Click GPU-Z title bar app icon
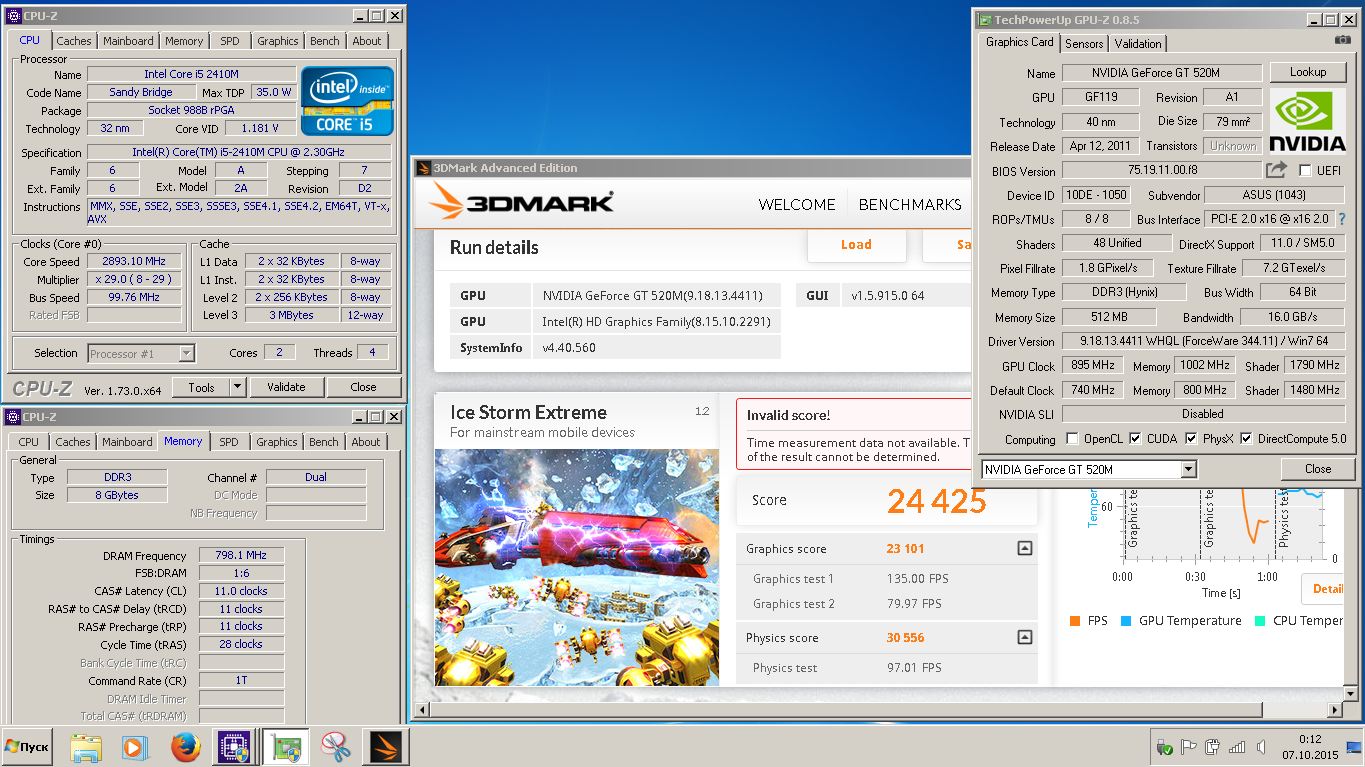1365x767 pixels. [984, 20]
